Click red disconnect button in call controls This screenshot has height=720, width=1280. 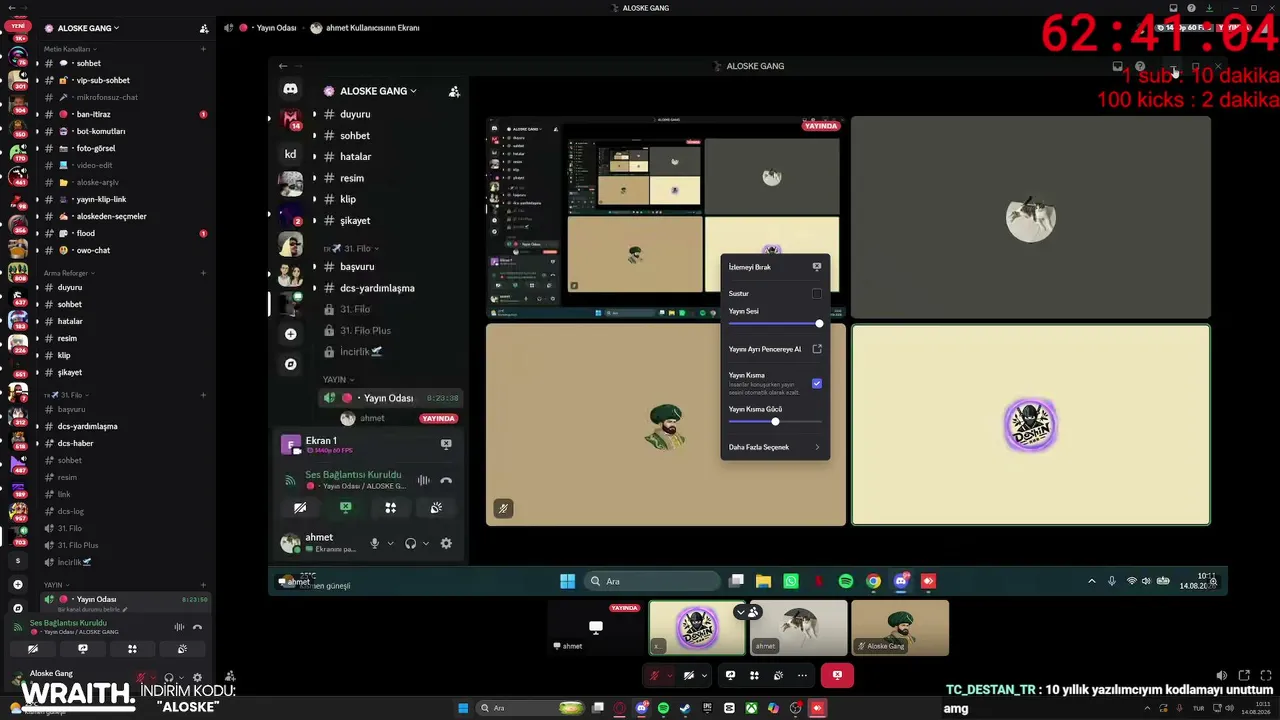[837, 675]
